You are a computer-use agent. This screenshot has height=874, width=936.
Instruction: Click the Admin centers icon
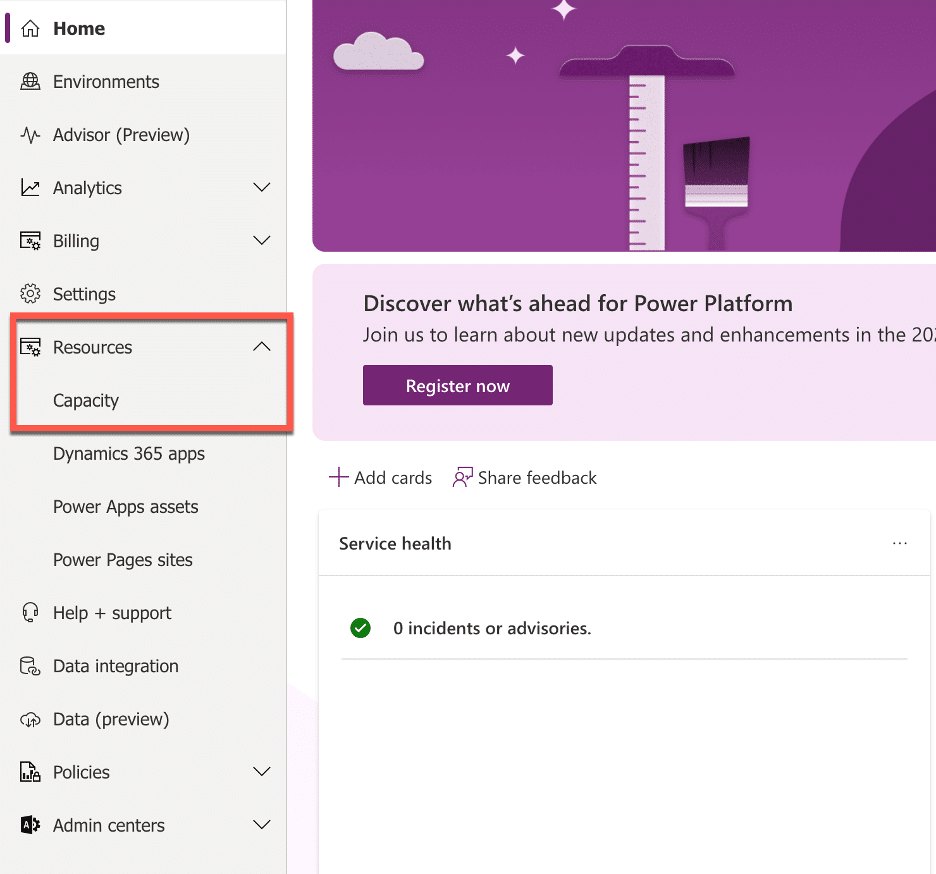(30, 825)
